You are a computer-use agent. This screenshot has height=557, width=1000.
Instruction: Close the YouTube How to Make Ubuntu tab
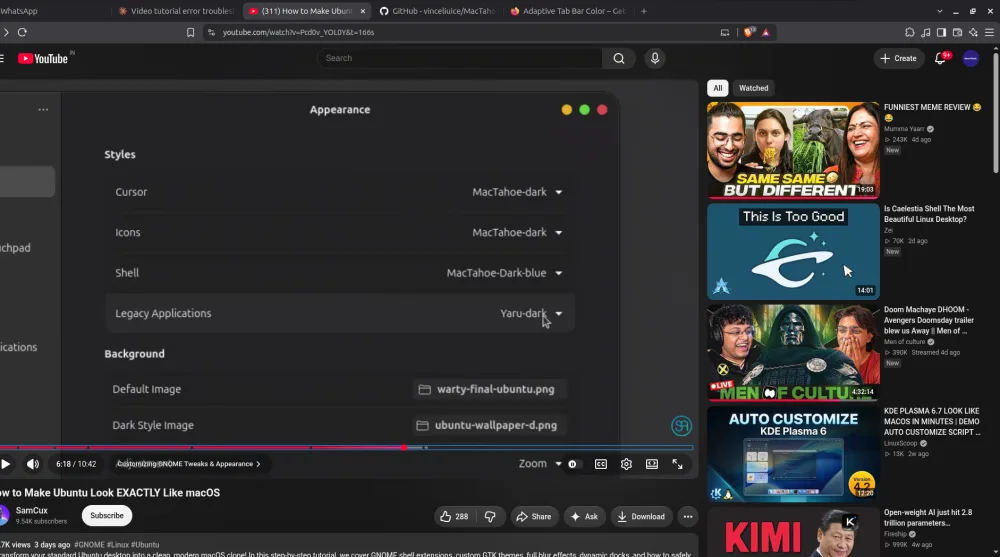[x=363, y=11]
